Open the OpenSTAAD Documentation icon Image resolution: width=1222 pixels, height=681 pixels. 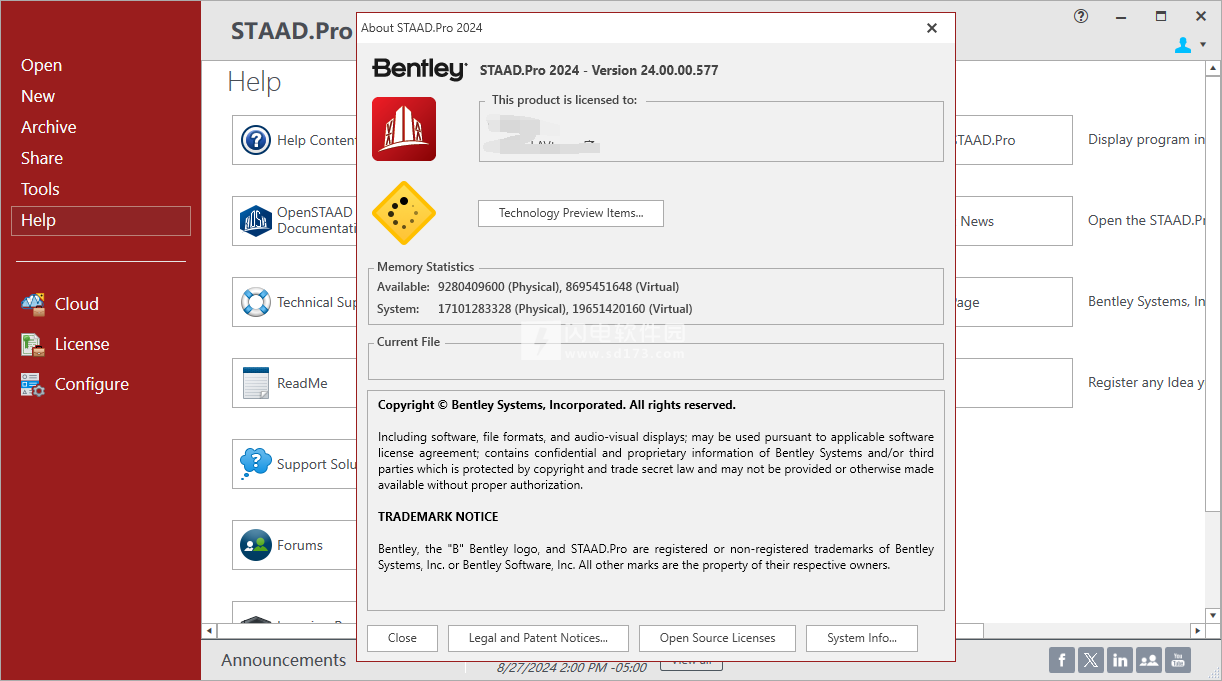256,220
